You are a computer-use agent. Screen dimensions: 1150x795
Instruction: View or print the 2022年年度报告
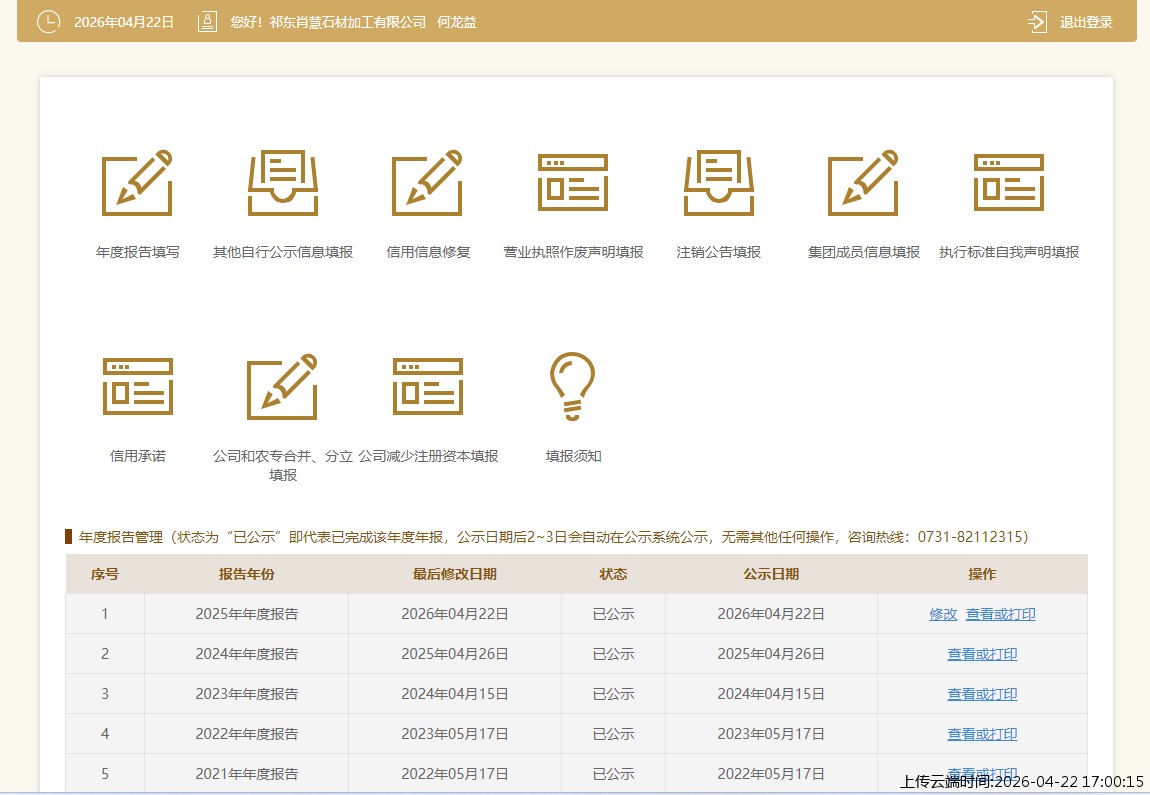(x=982, y=734)
